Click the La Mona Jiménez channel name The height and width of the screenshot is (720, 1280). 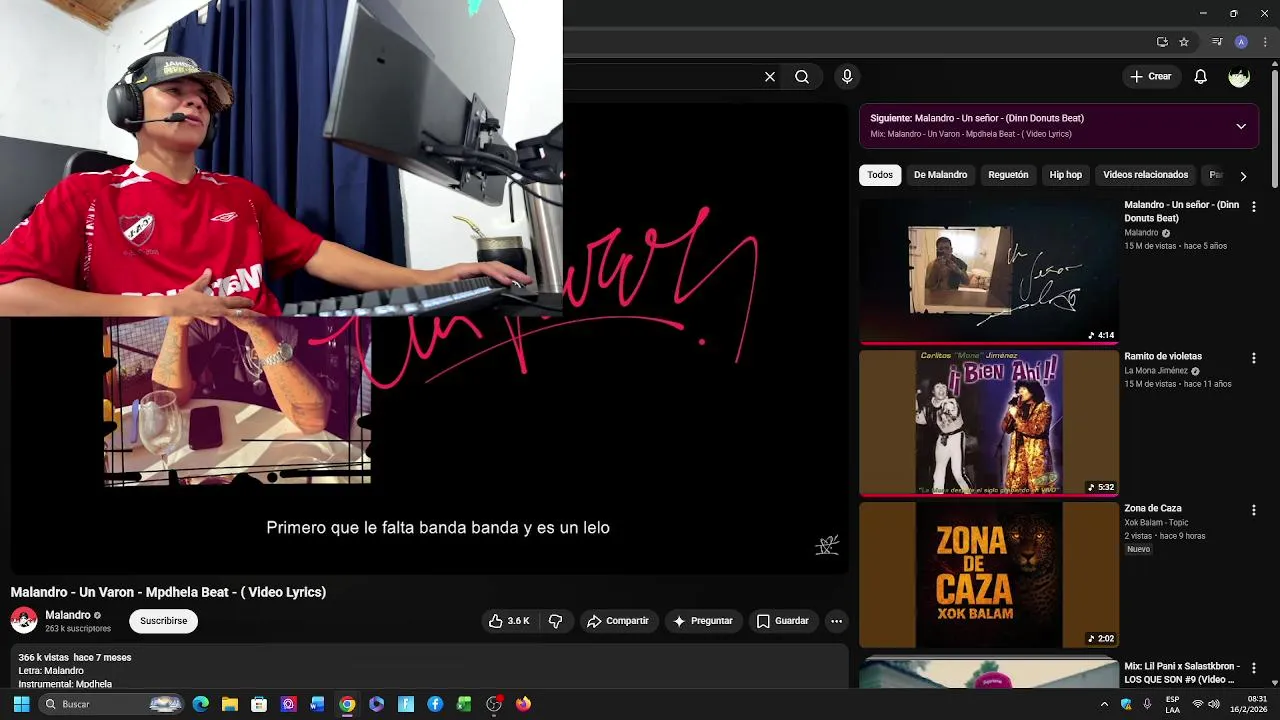(1156, 371)
